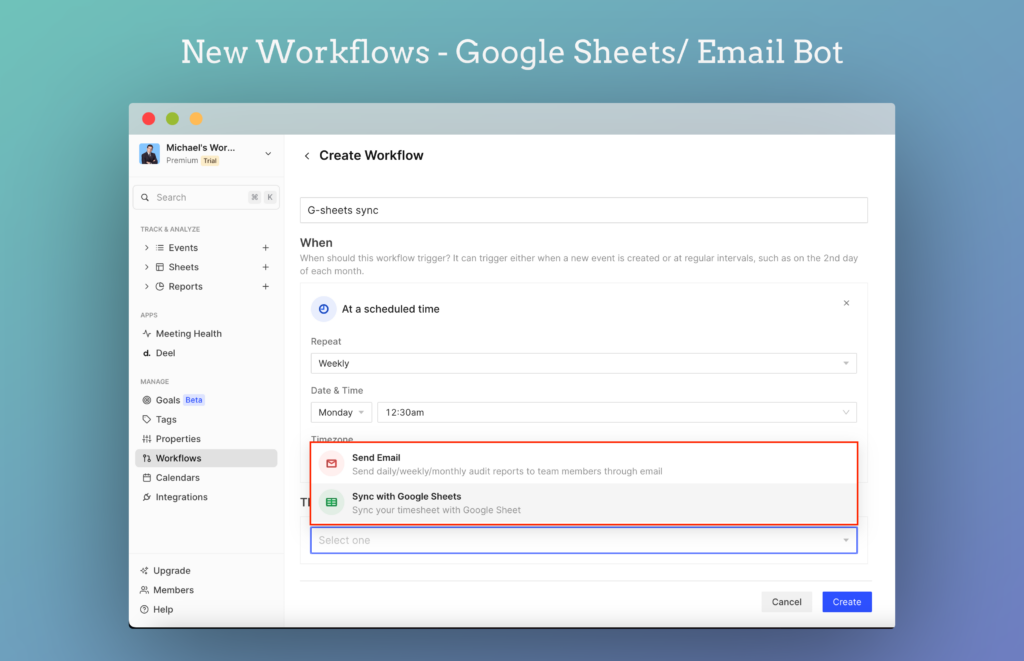Click the Sheets table icon

[160, 267]
